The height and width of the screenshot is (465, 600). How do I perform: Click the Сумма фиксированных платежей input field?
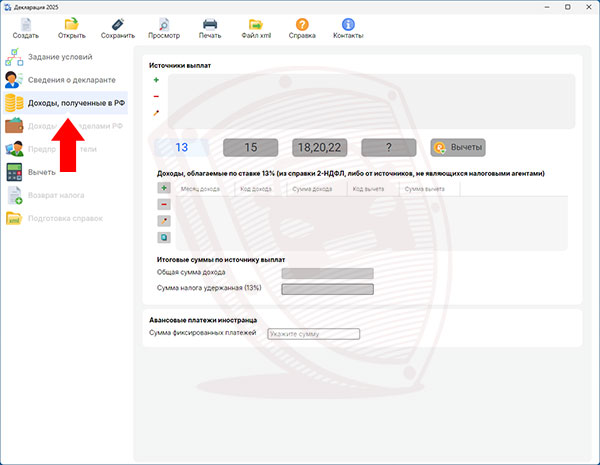click(x=313, y=333)
